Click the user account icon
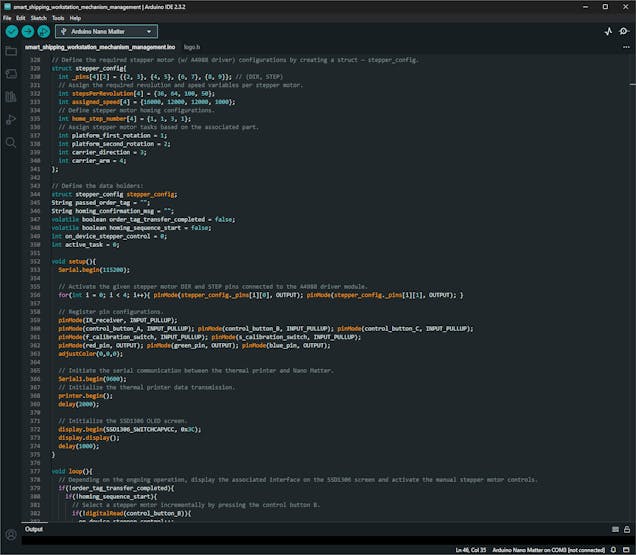Viewport: 636px width, 555px height. pos(11,535)
